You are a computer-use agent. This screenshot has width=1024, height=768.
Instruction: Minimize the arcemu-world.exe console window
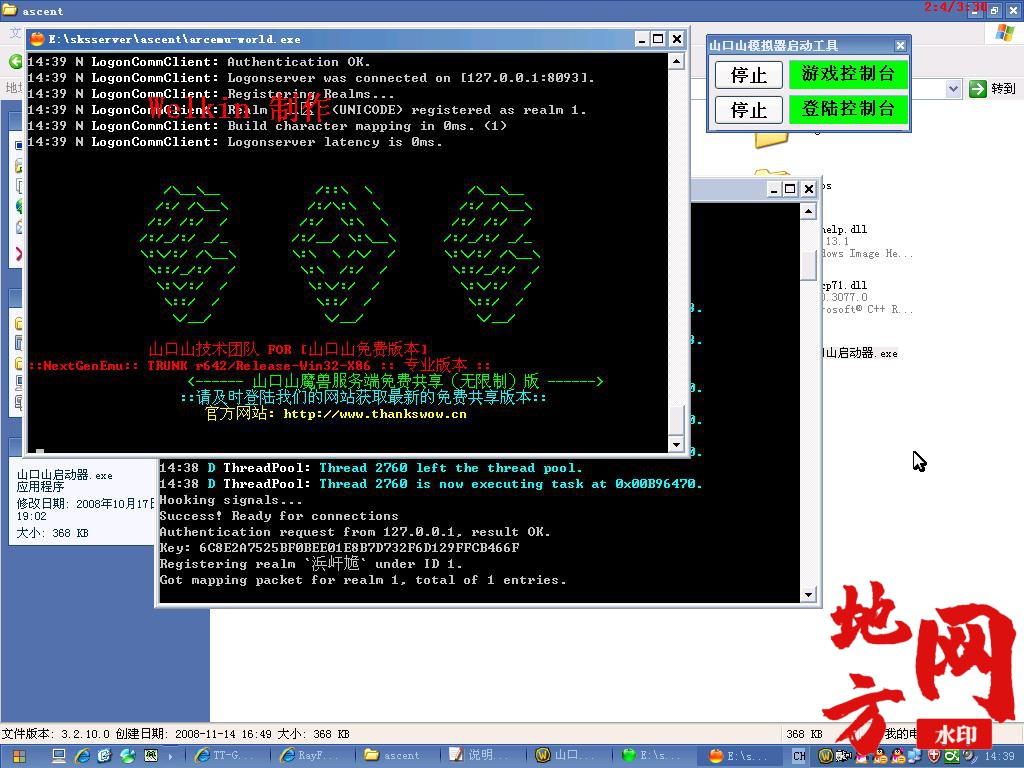click(x=641, y=39)
